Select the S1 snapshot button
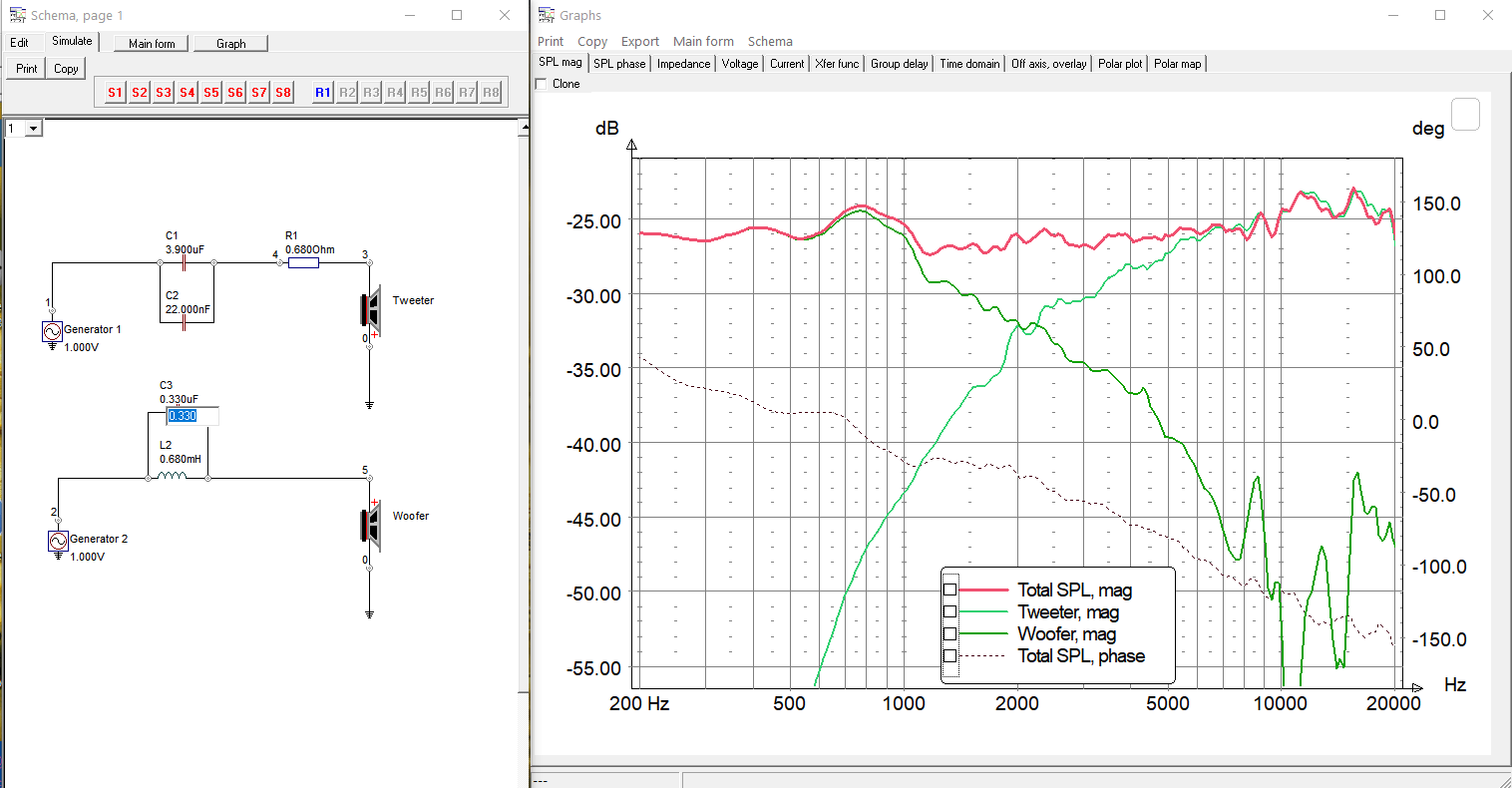This screenshot has width=1512, height=788. click(116, 92)
